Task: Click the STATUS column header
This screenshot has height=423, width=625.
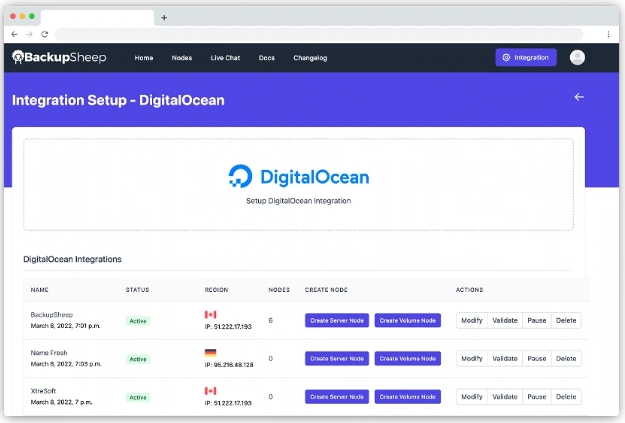Action: [x=138, y=290]
